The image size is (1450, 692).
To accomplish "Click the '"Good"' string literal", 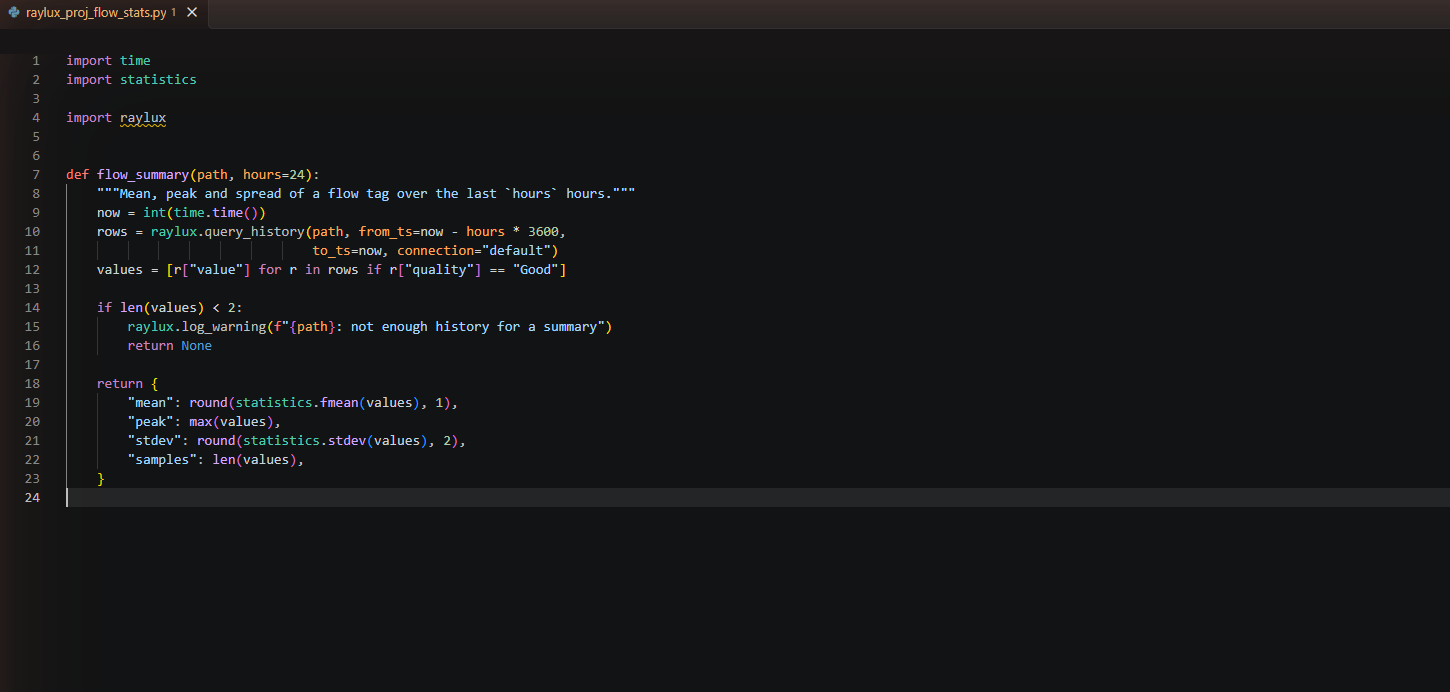I will click(535, 269).
